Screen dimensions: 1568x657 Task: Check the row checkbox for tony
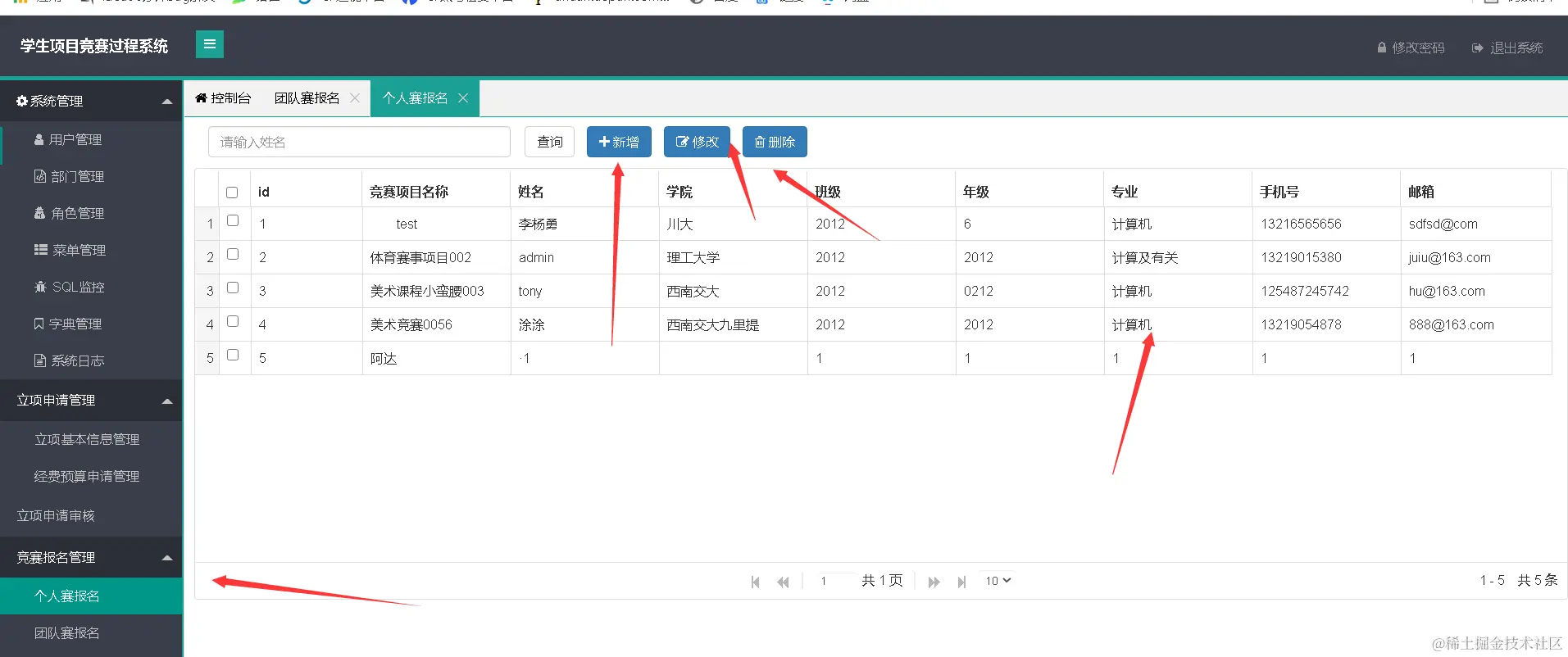point(233,288)
